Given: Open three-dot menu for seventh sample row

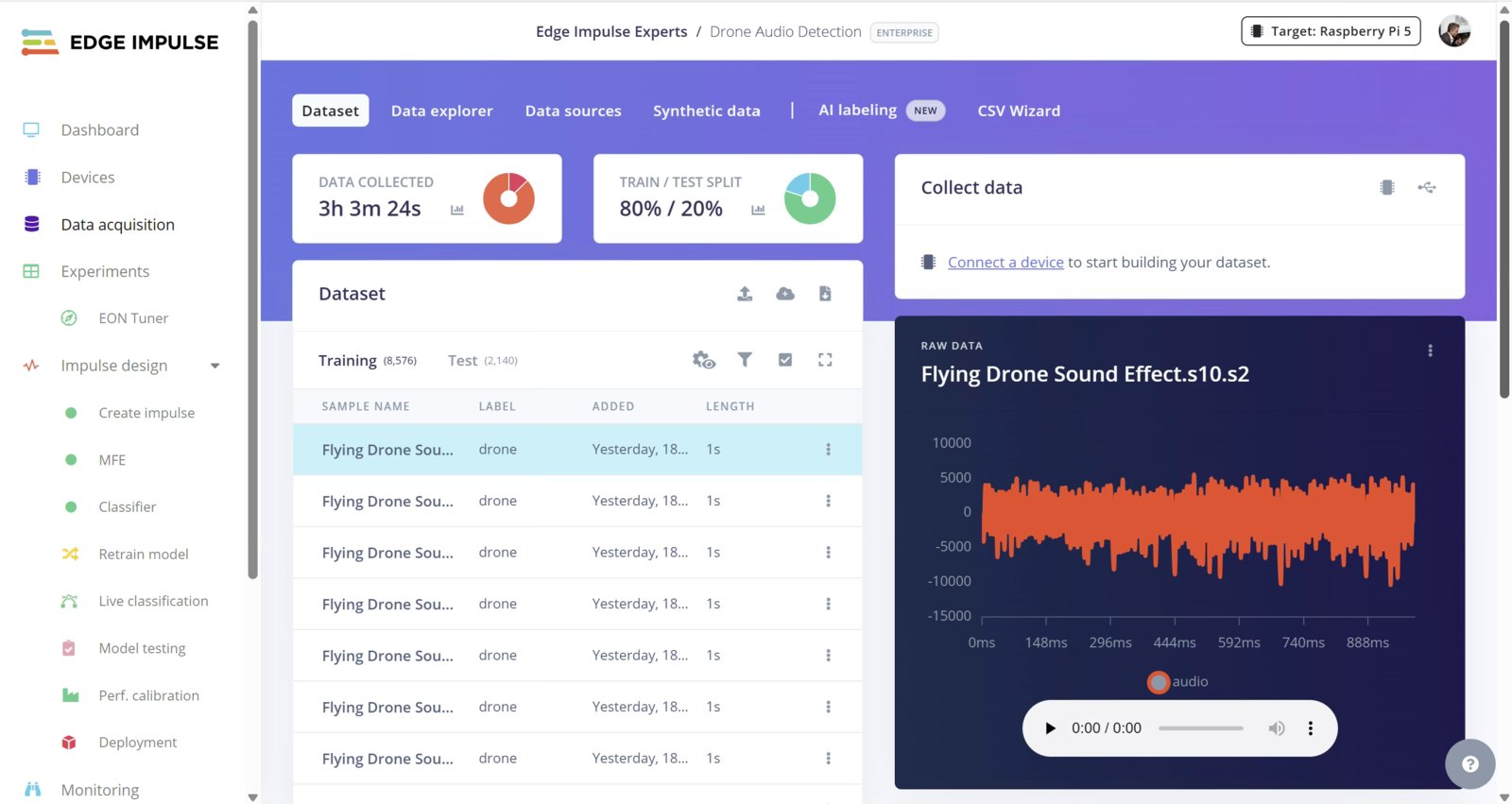Looking at the screenshot, I should (828, 759).
